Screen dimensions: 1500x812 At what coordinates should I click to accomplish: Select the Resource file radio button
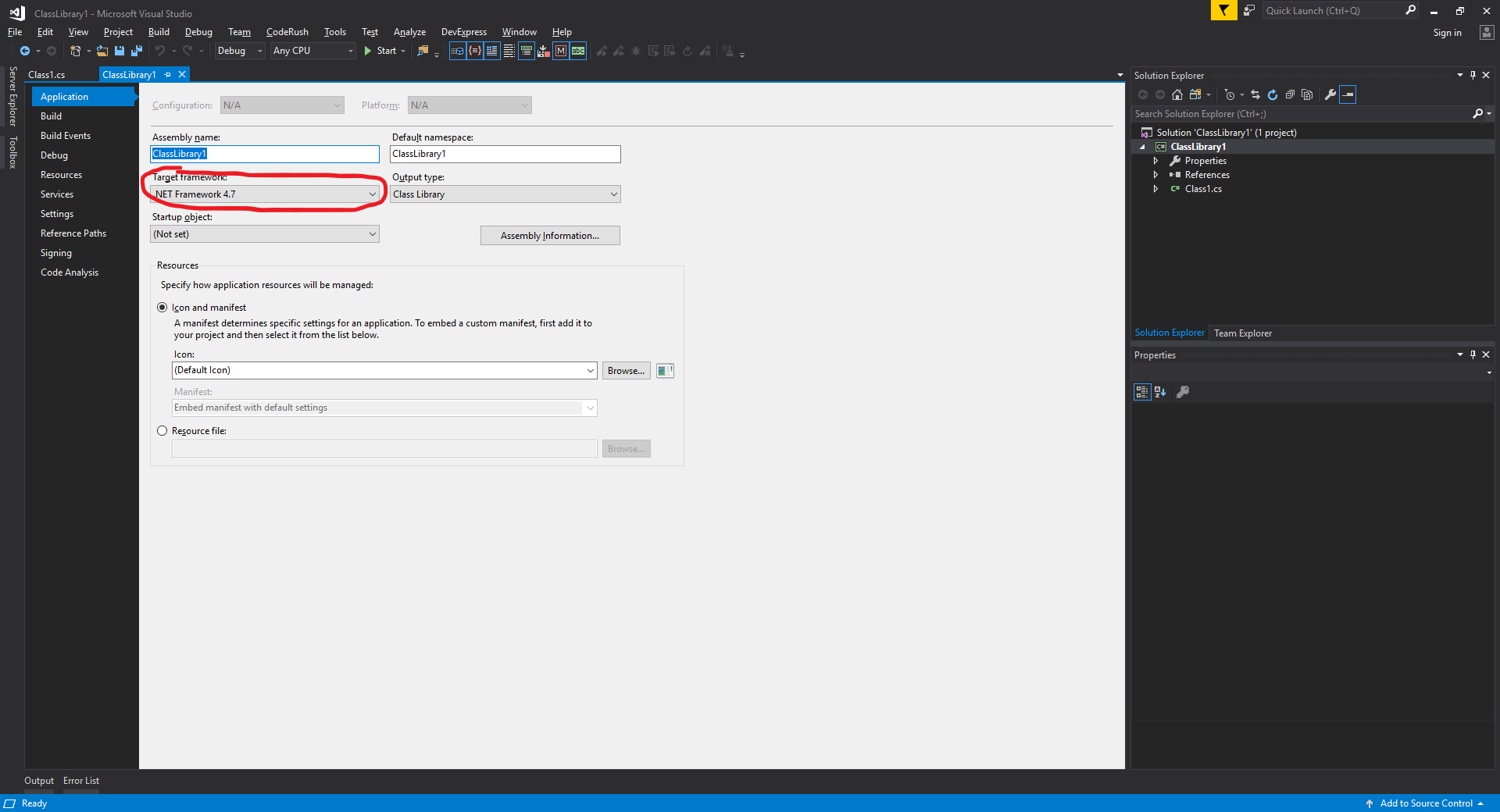pos(162,431)
